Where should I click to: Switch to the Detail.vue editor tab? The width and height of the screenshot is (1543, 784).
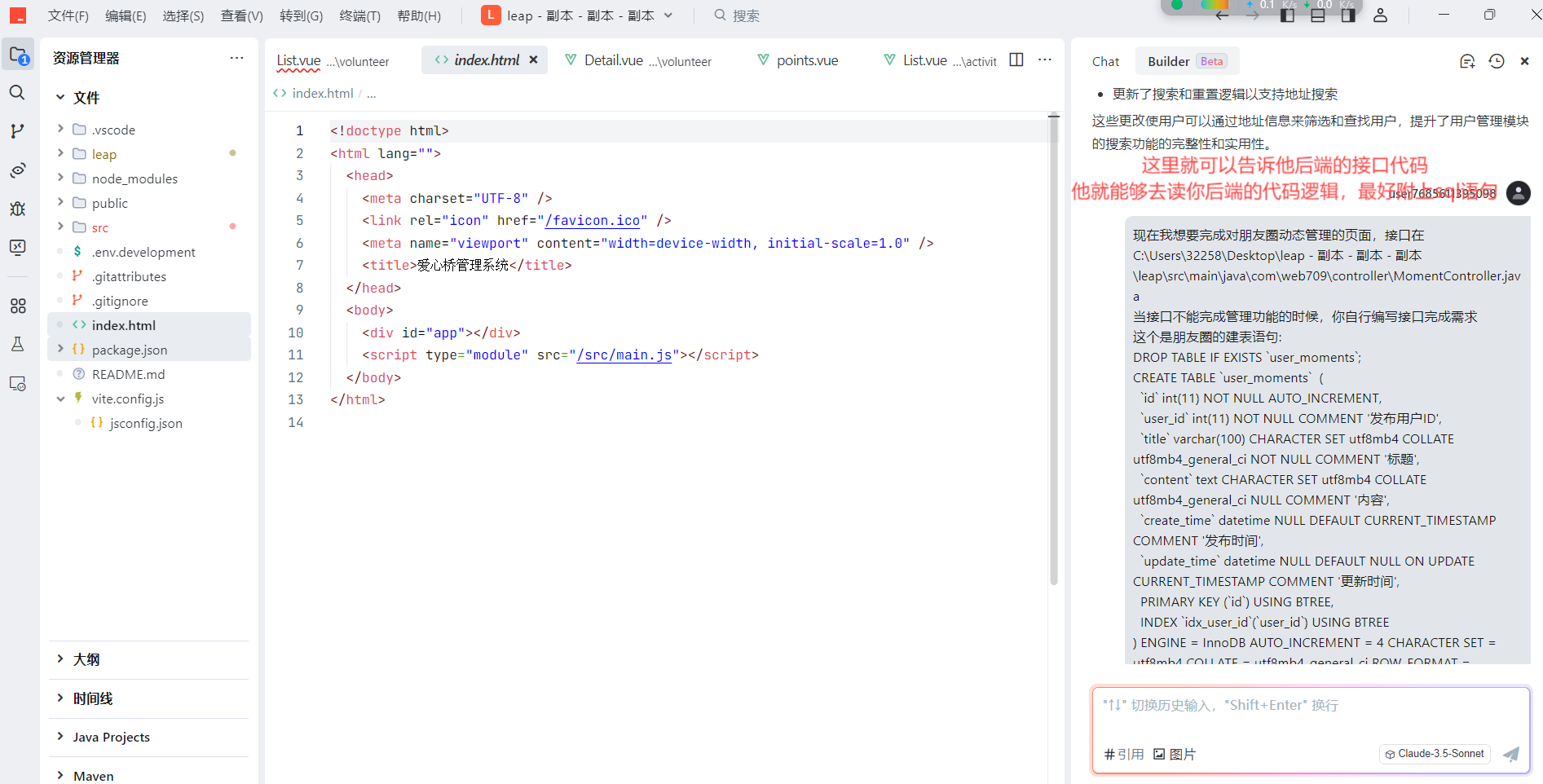(x=637, y=59)
